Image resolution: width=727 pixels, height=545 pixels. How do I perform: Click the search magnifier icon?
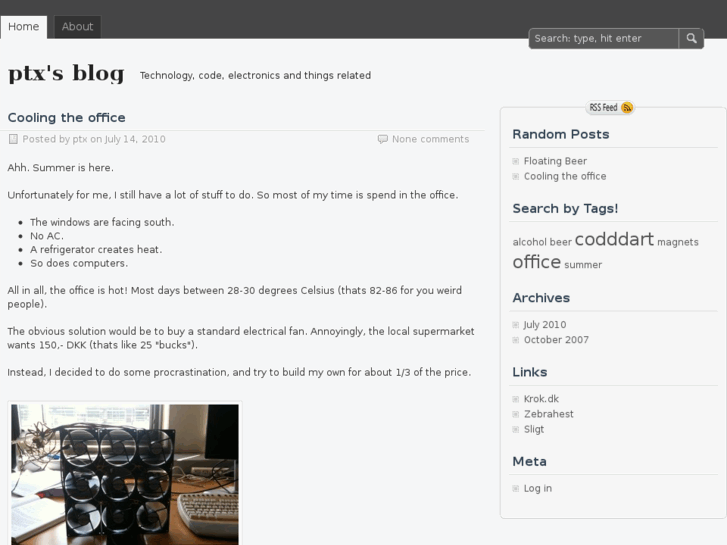click(x=692, y=38)
